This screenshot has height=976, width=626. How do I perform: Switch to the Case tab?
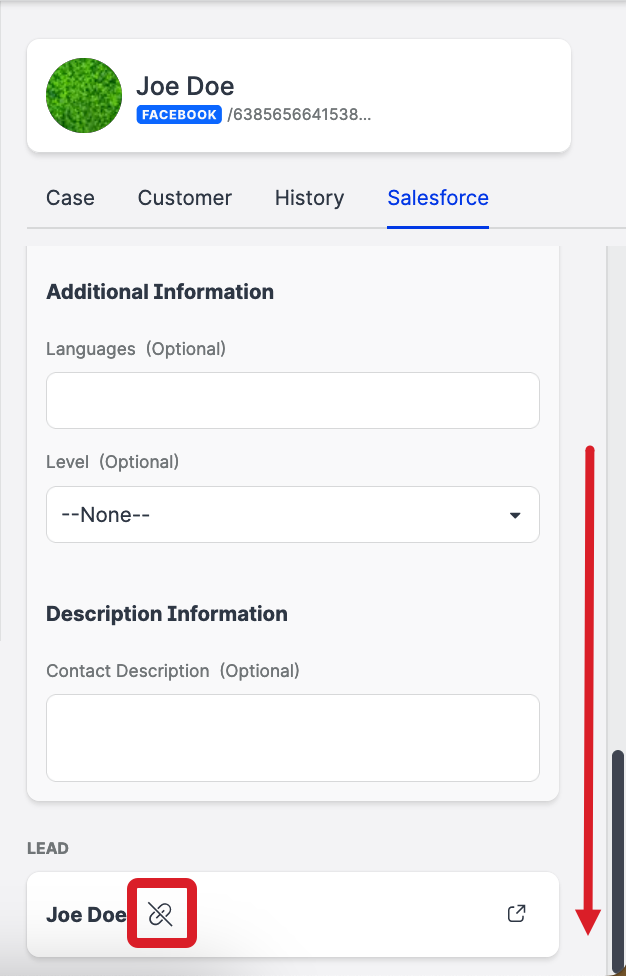click(x=70, y=198)
